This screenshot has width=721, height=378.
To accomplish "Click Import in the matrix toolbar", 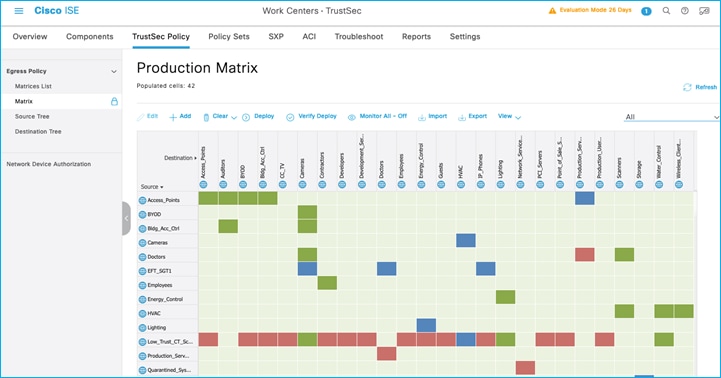I will pyautogui.click(x=432, y=116).
